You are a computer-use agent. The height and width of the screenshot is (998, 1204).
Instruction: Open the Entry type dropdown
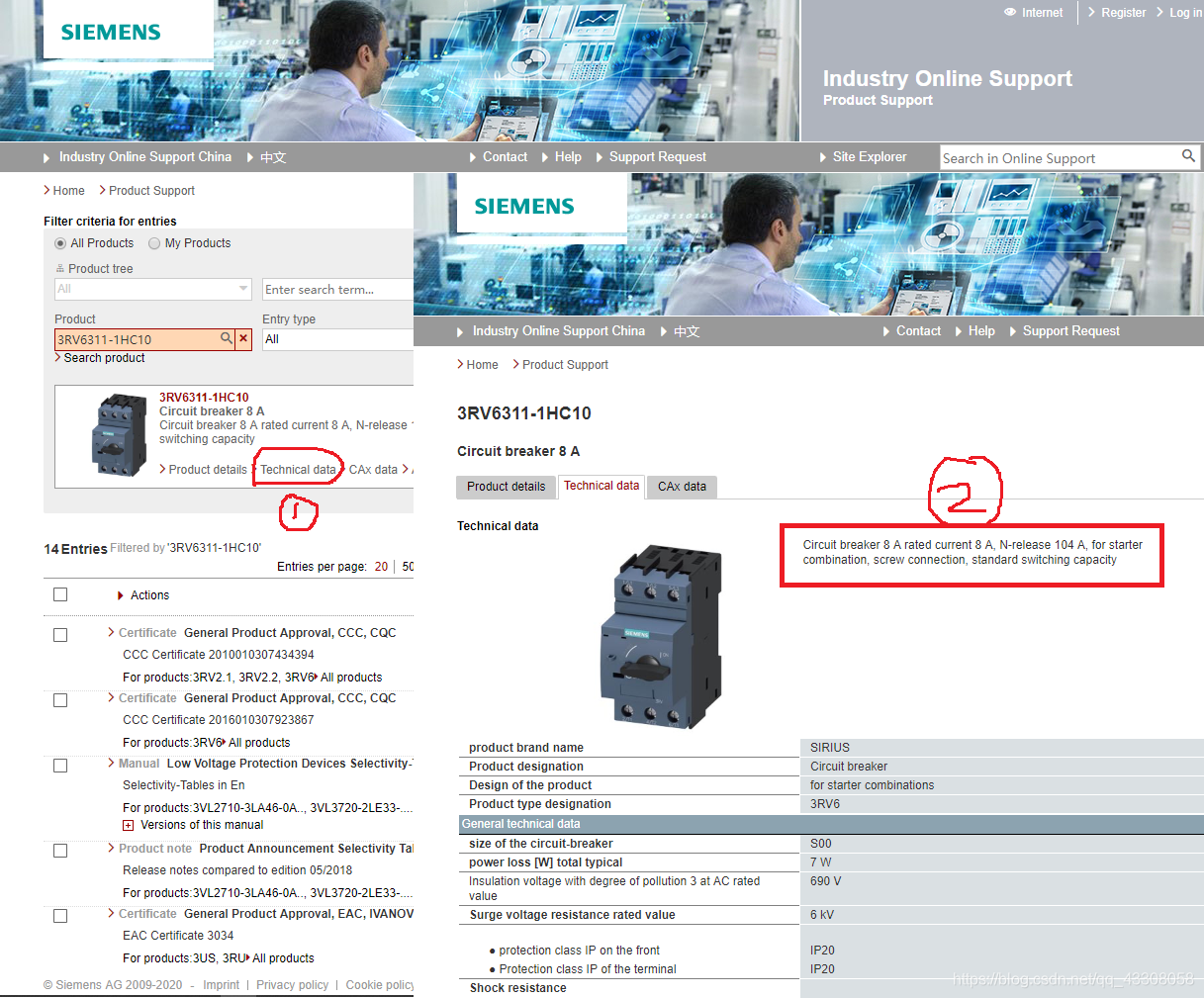pyautogui.click(x=336, y=339)
